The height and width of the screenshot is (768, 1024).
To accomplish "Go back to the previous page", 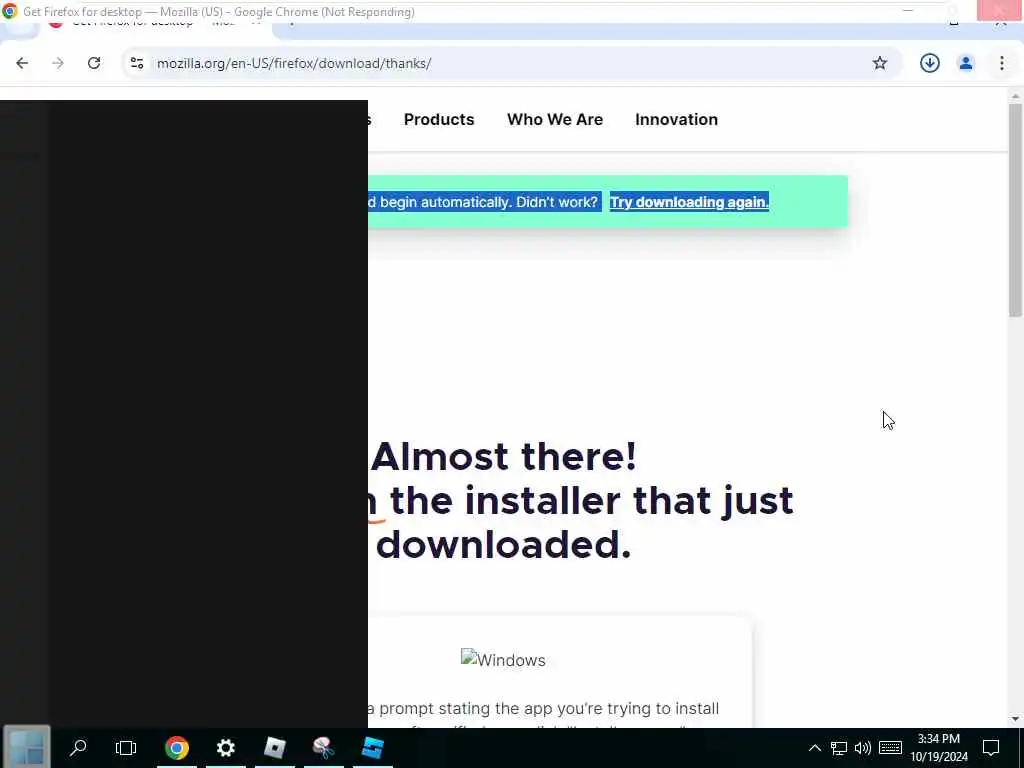I will click(22, 63).
